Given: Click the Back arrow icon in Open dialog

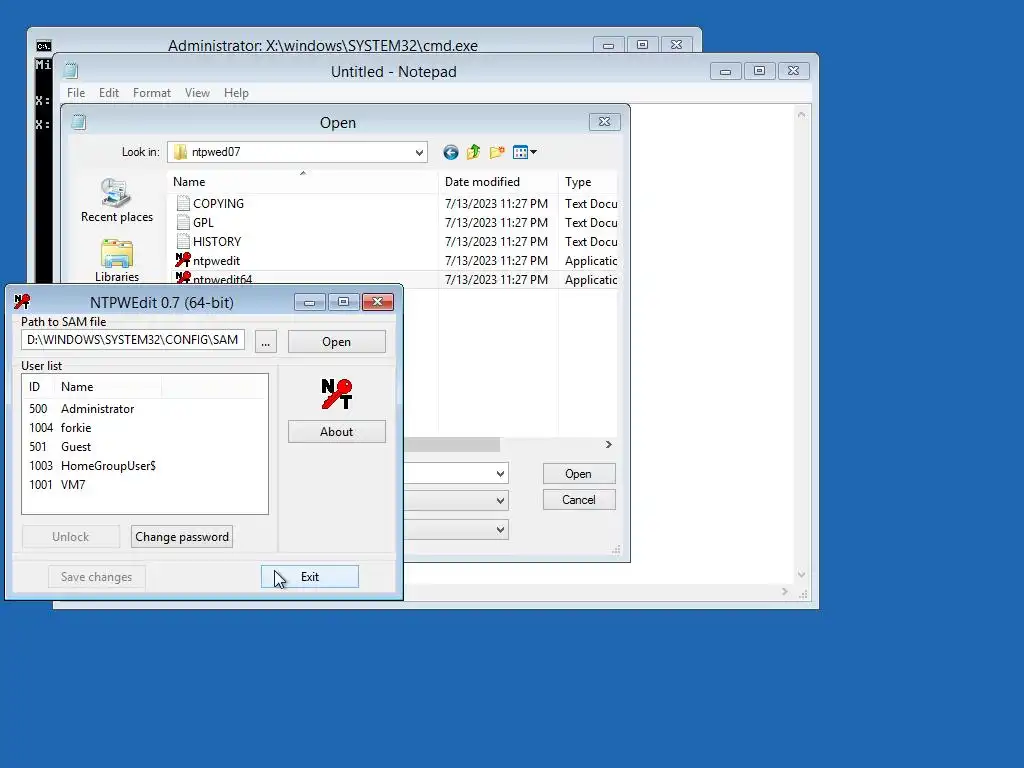Looking at the screenshot, I should 451,153.
